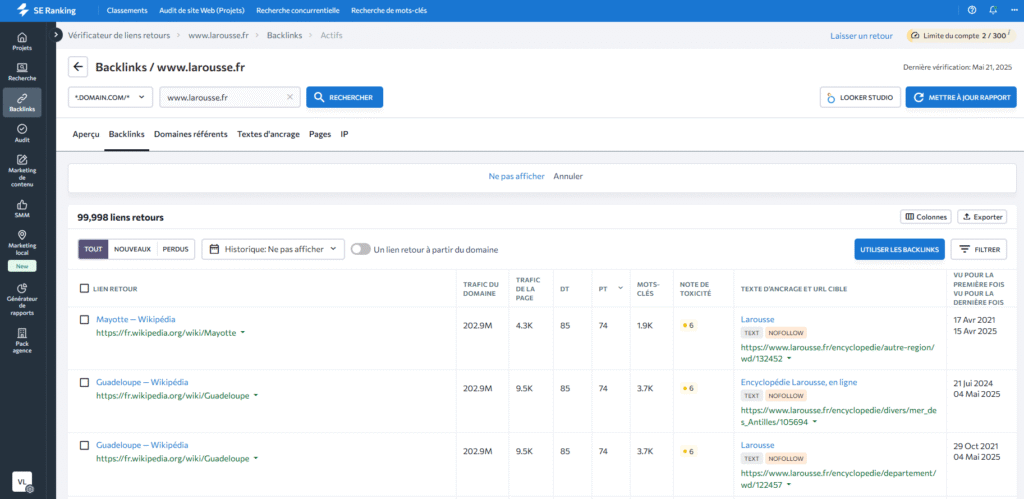
Task: Click the Limite du compte indicator
Action: point(960,36)
